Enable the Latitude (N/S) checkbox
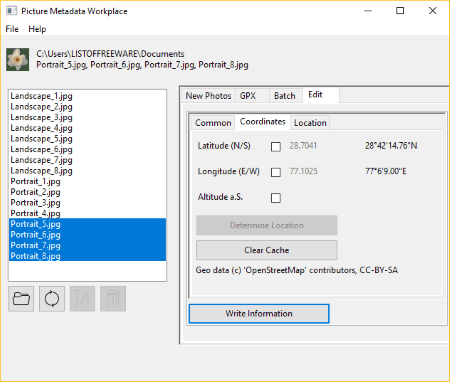450x382 pixels. [276, 147]
